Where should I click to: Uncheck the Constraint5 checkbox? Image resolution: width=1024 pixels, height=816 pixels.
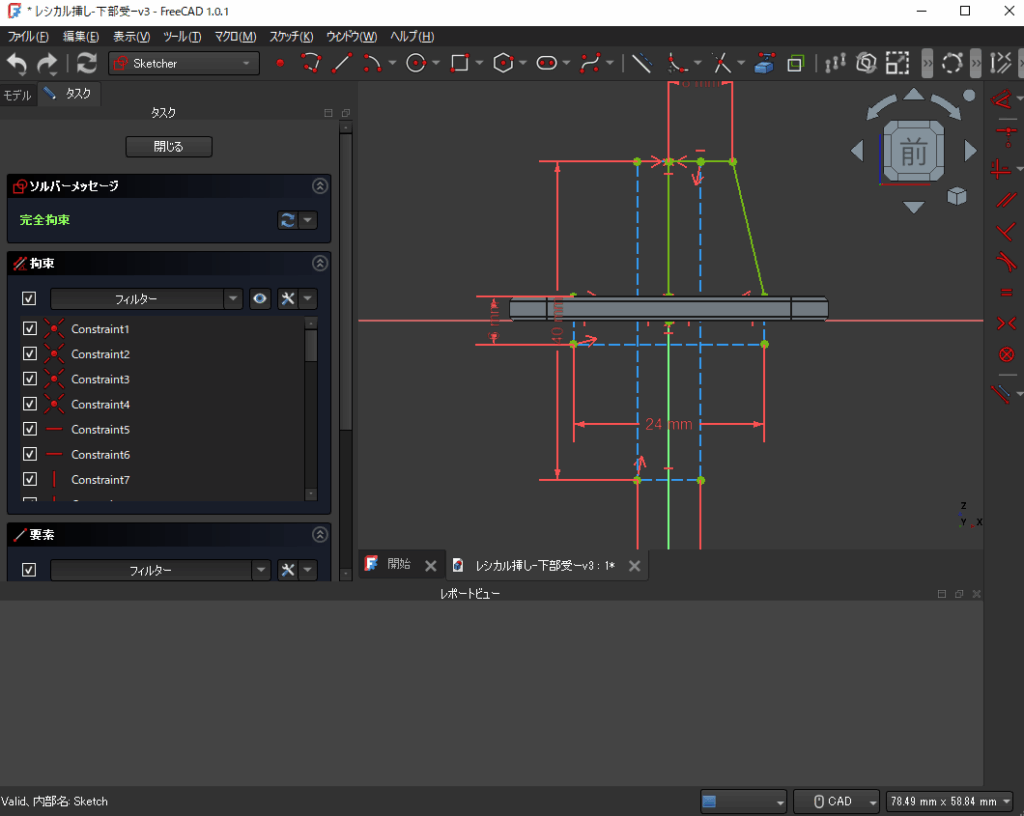tap(29, 429)
